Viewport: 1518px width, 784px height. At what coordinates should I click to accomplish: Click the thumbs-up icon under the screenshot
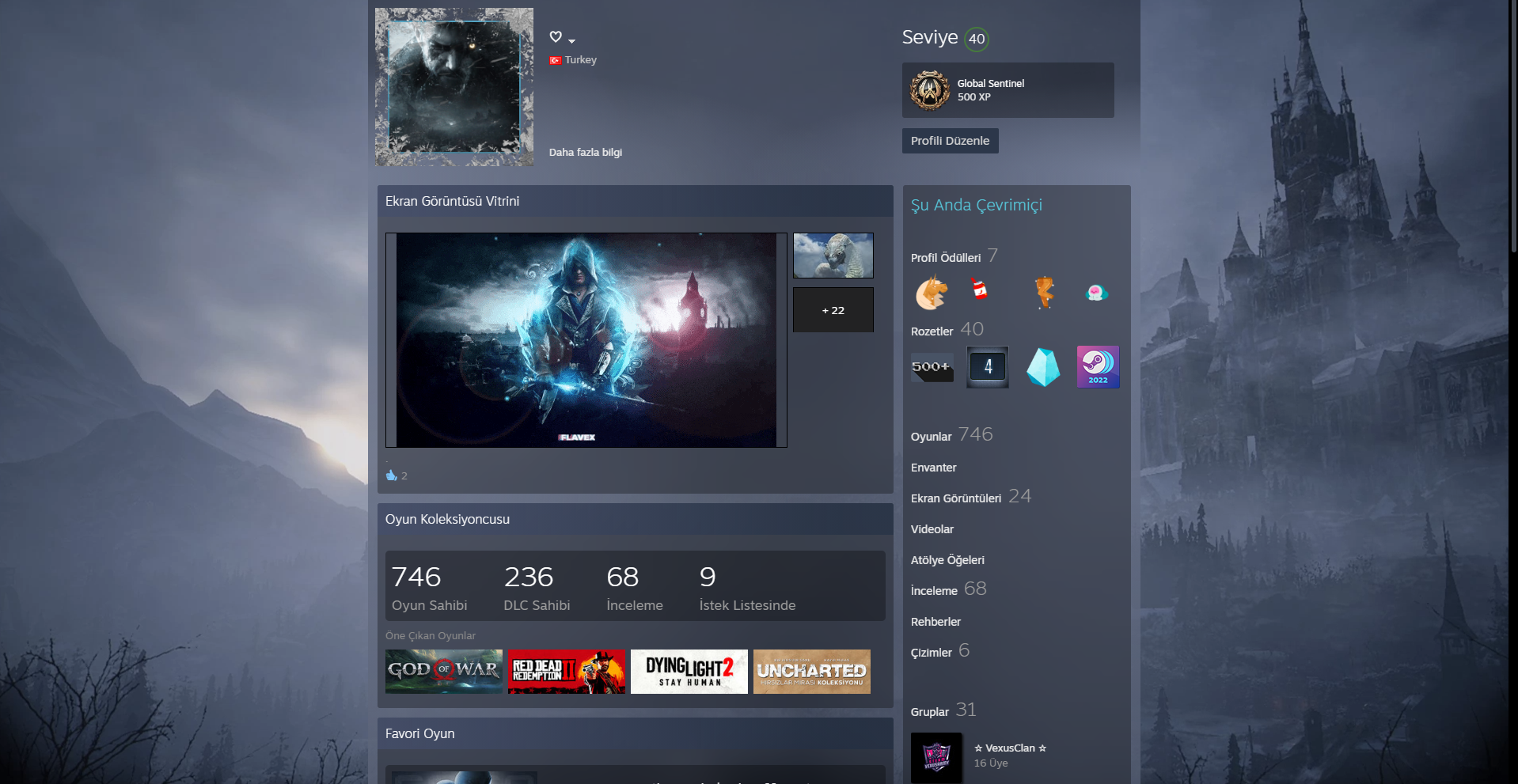coord(391,475)
